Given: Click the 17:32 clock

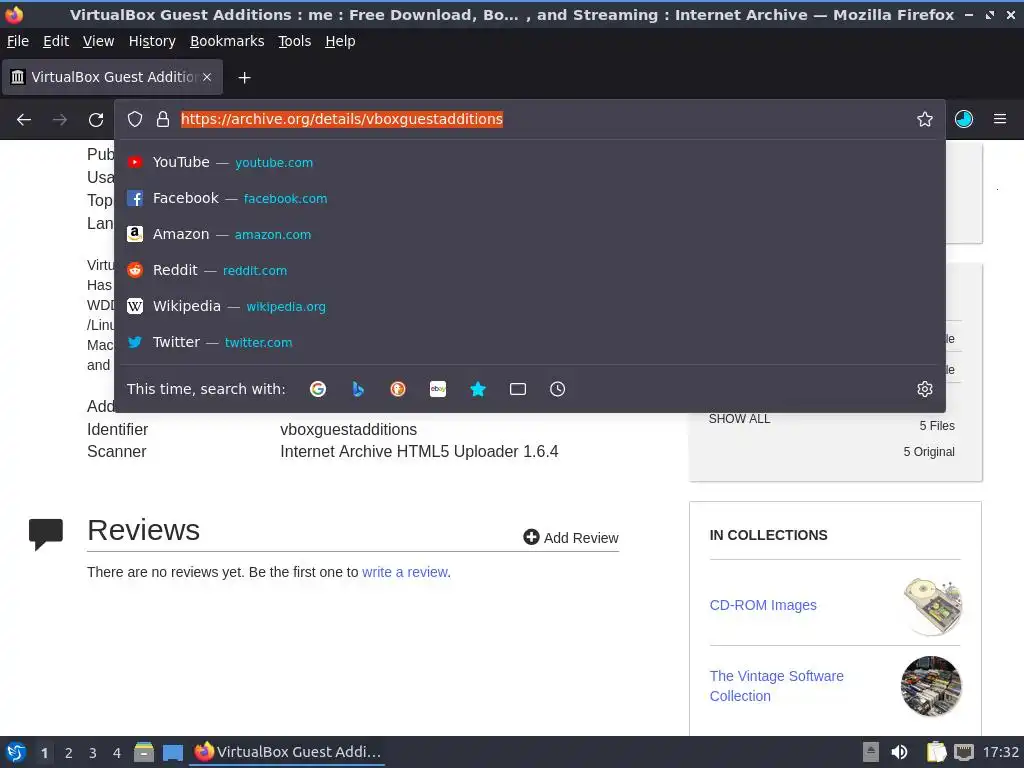Looking at the screenshot, I should [x=1000, y=752].
